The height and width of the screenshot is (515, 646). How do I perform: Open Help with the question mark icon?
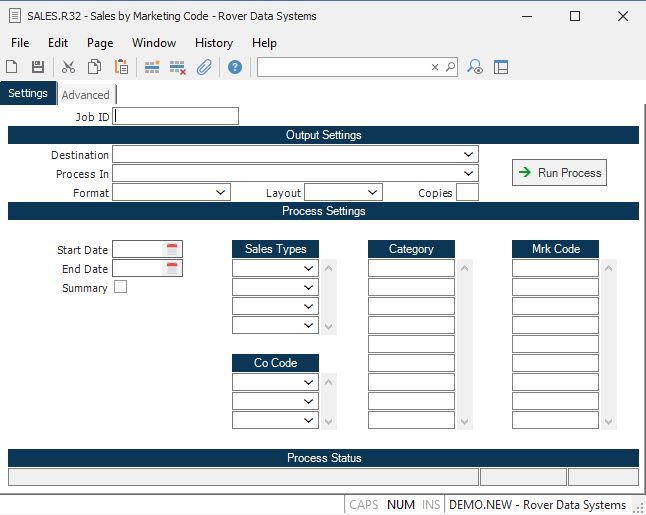pyautogui.click(x=235, y=67)
